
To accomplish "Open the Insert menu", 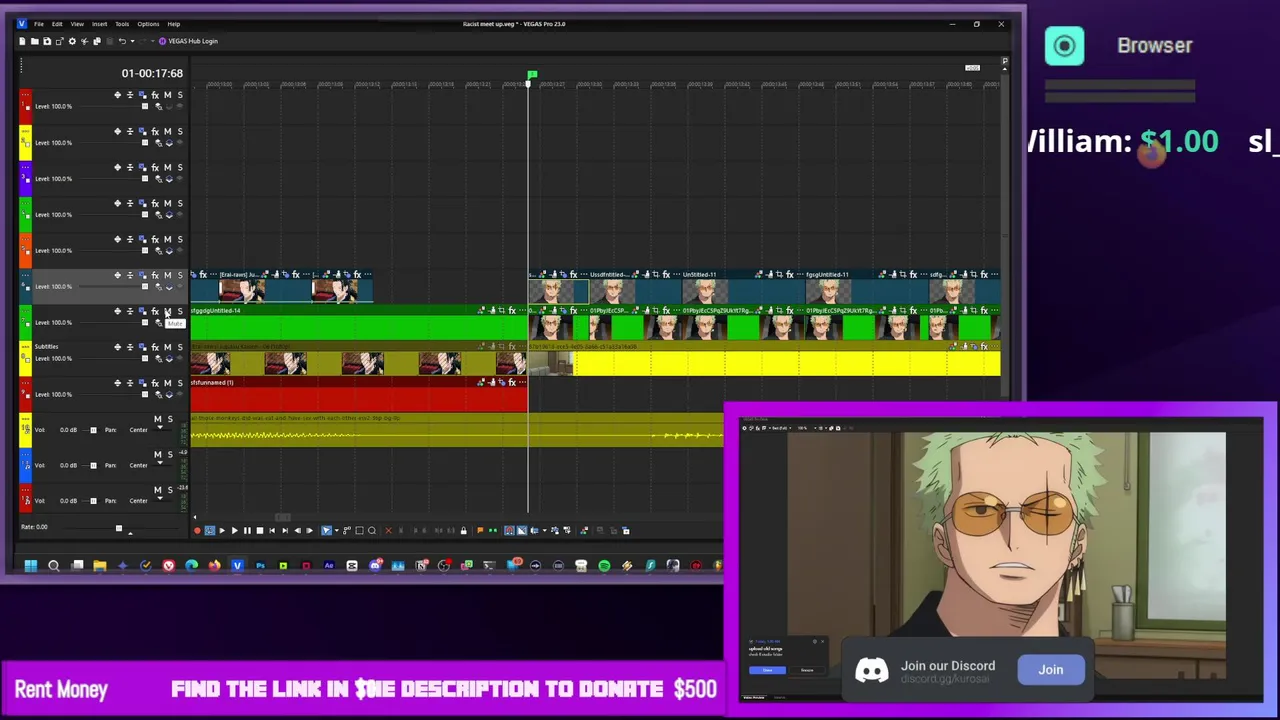I will (x=100, y=24).
